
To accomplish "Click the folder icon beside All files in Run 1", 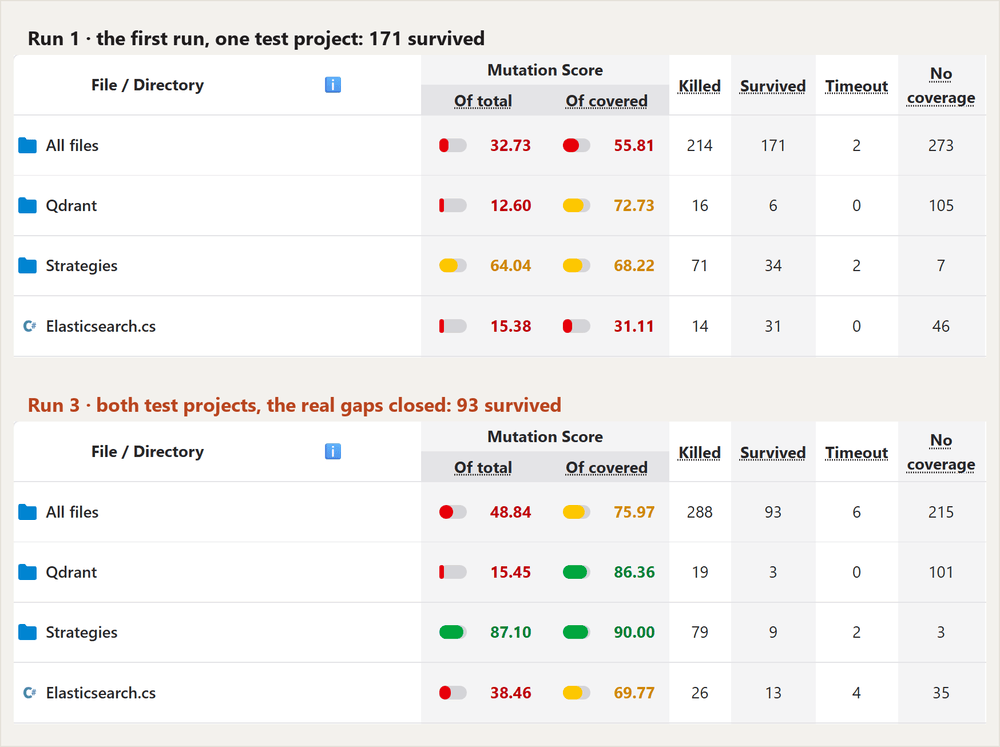I will [27, 145].
